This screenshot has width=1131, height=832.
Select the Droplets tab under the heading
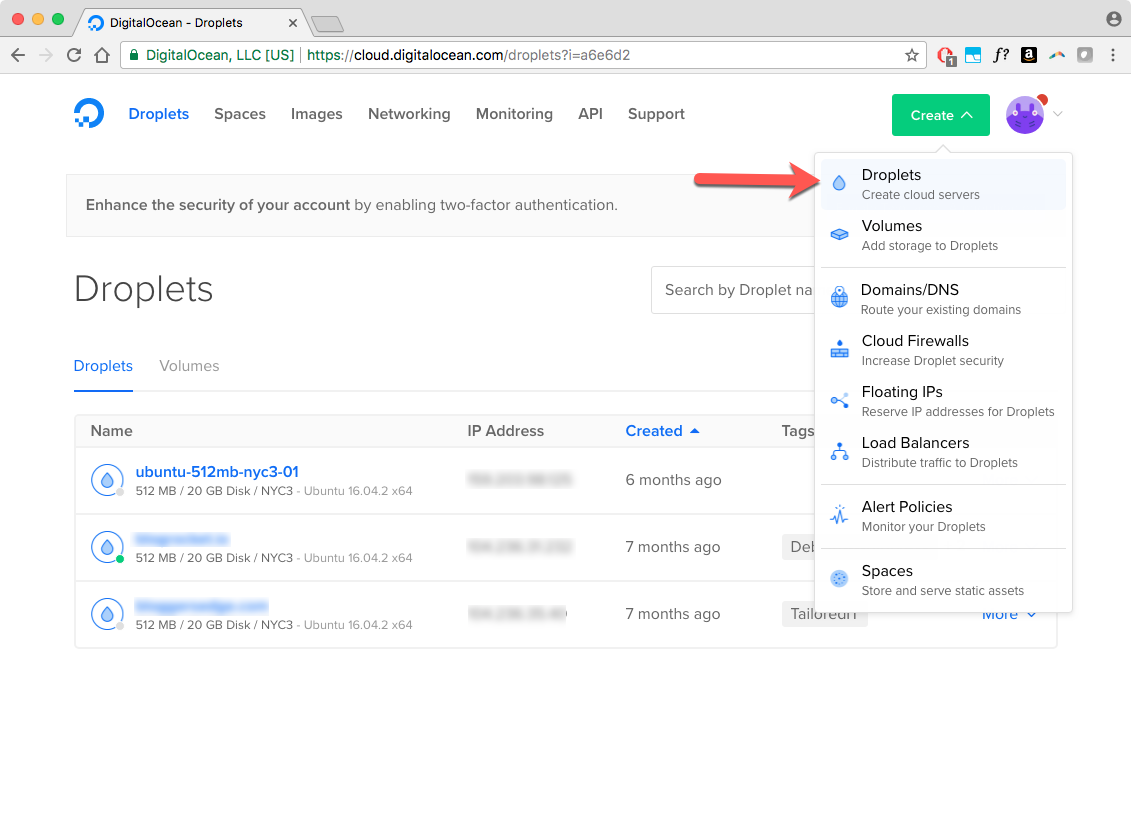[x=103, y=366]
